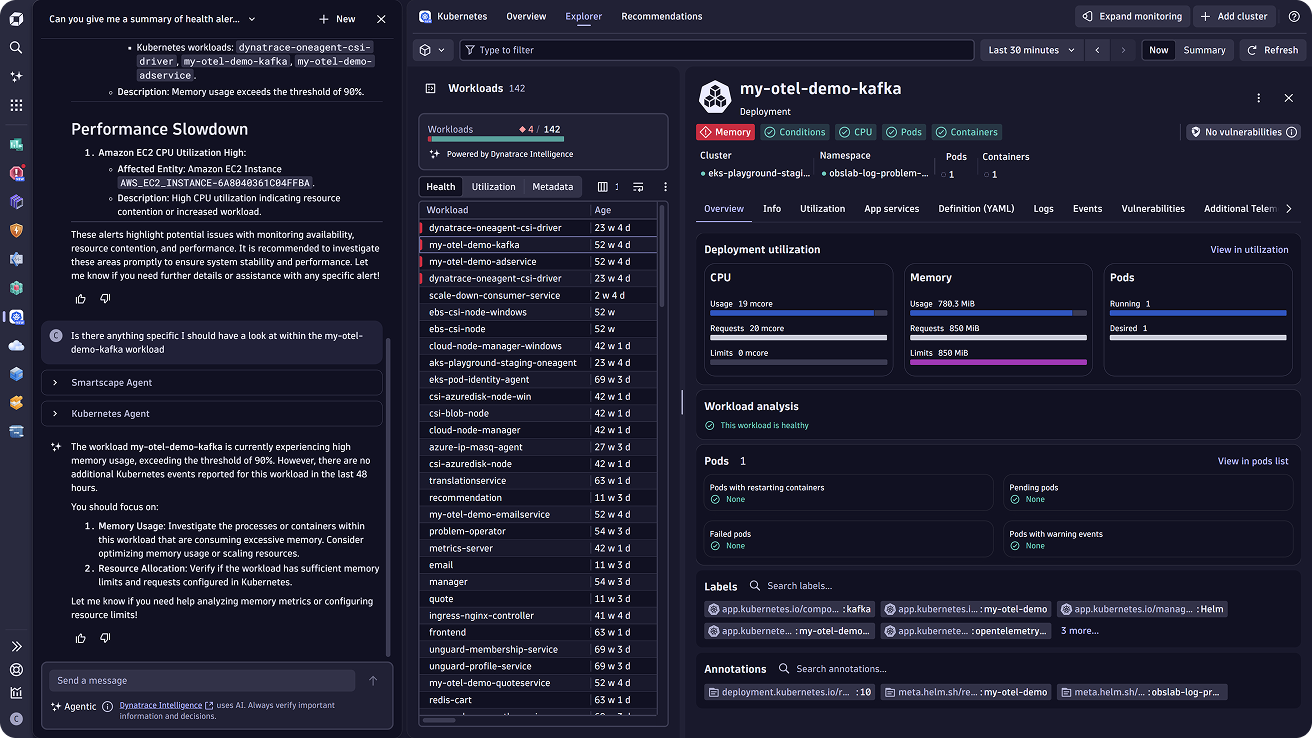The height and width of the screenshot is (738, 1312).
Task: Click thumbs down on the kafka response
Action: pyautogui.click(x=105, y=638)
